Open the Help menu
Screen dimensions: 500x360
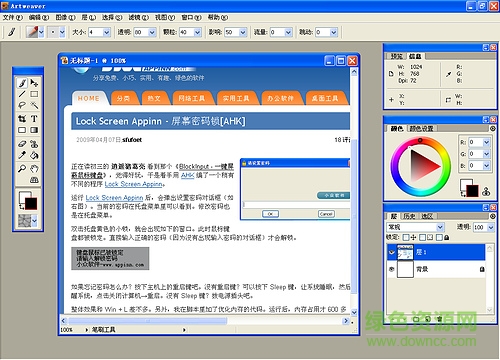point(218,17)
